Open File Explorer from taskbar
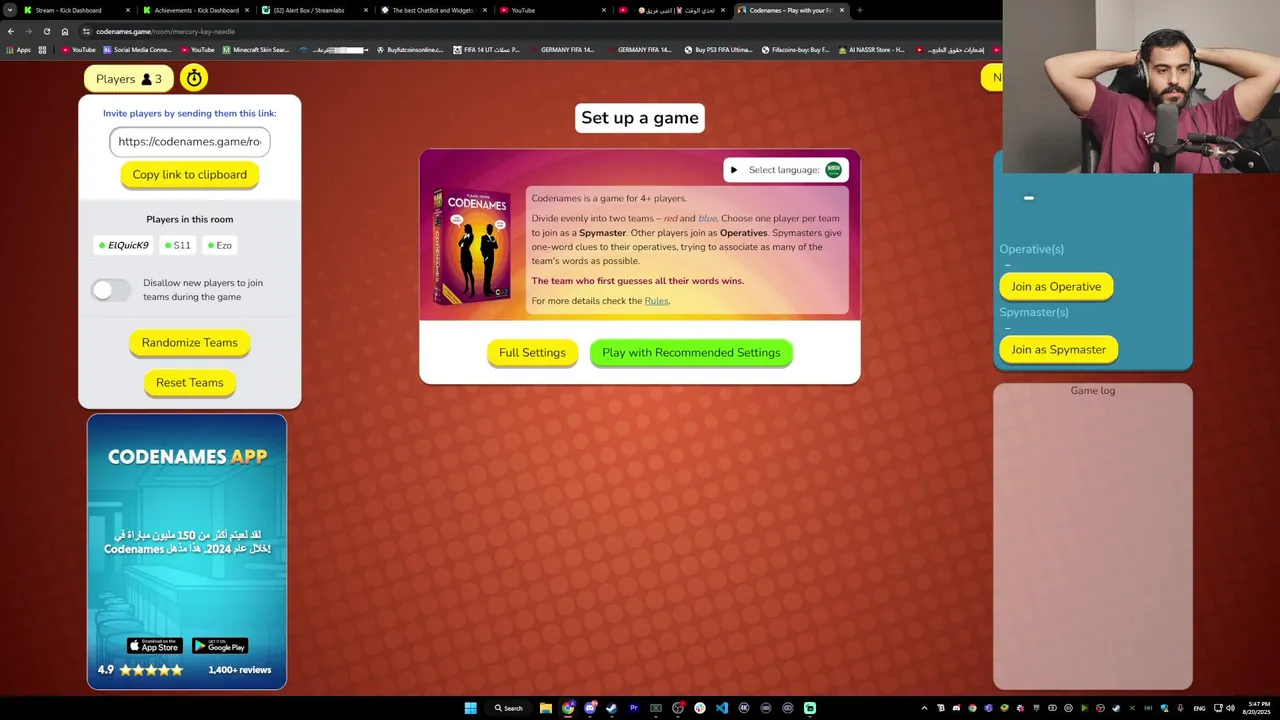The height and width of the screenshot is (720, 1280). pyautogui.click(x=546, y=708)
